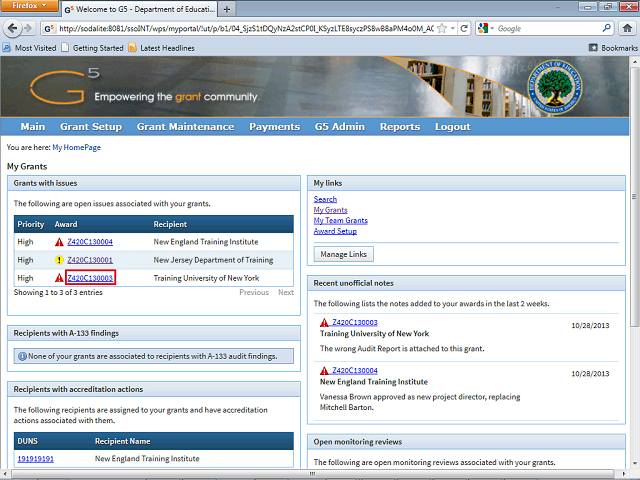Click the horizontal scrollbar at the bottom
Image resolution: width=640 pixels, height=480 pixels.
pyautogui.click(x=312, y=473)
